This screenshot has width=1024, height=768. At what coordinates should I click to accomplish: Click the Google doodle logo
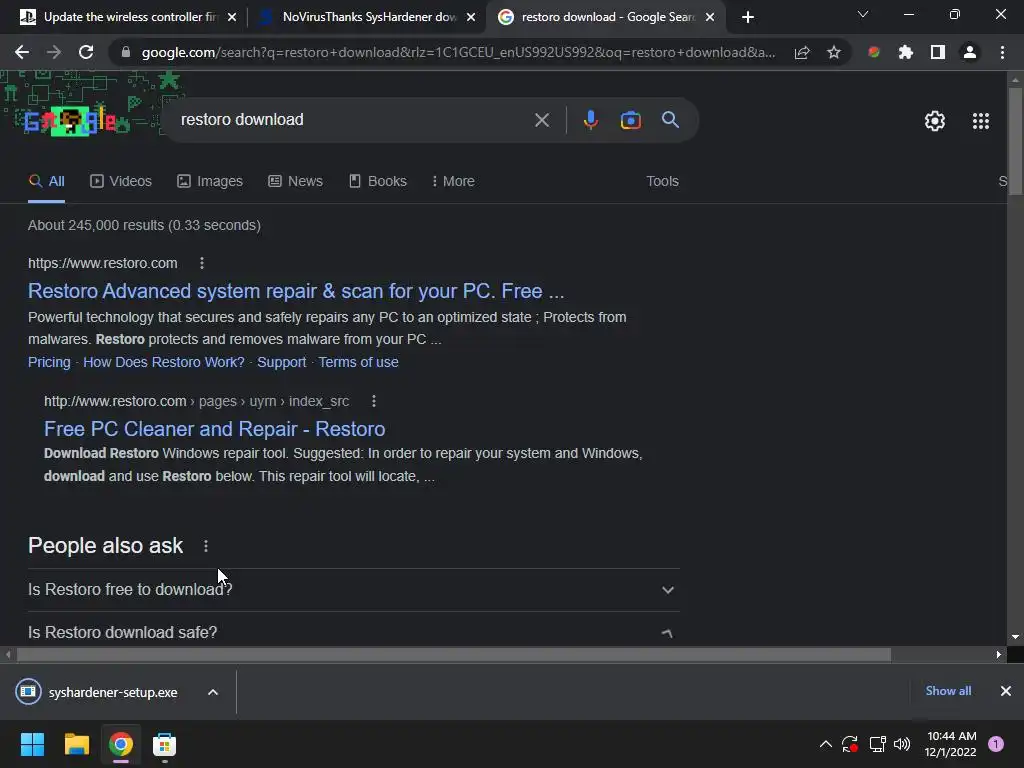70,120
